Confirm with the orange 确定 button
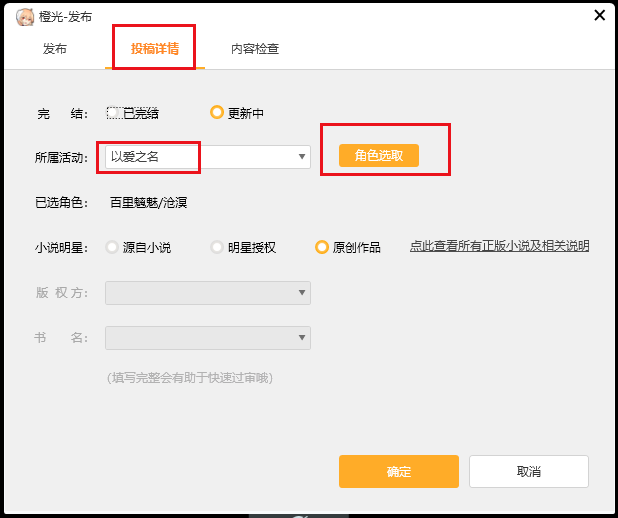618x518 pixels. point(398,472)
